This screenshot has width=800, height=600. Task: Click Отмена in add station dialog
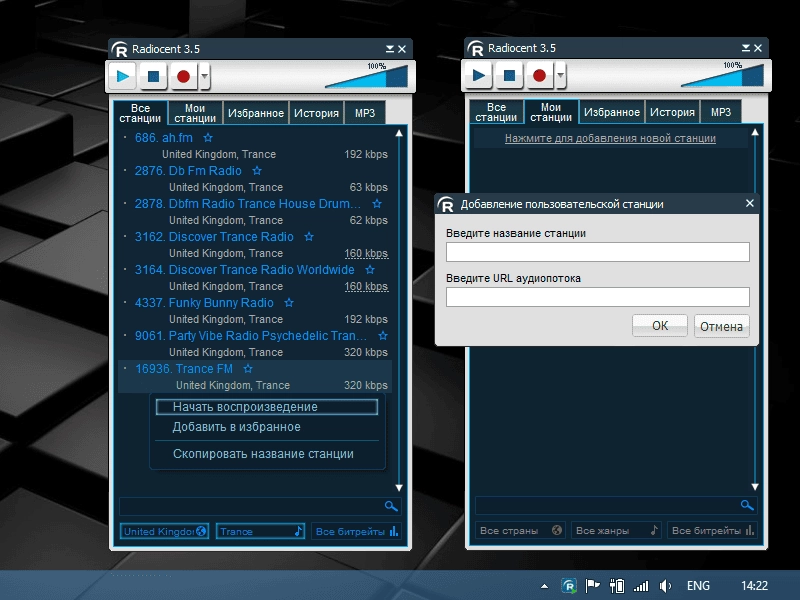(x=721, y=326)
